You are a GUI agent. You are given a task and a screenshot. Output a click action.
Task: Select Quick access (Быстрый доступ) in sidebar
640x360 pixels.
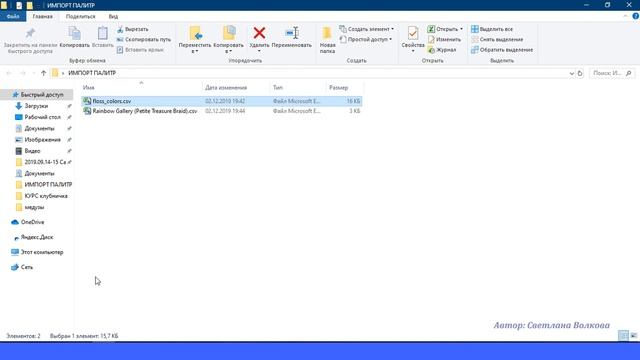(x=42, y=95)
